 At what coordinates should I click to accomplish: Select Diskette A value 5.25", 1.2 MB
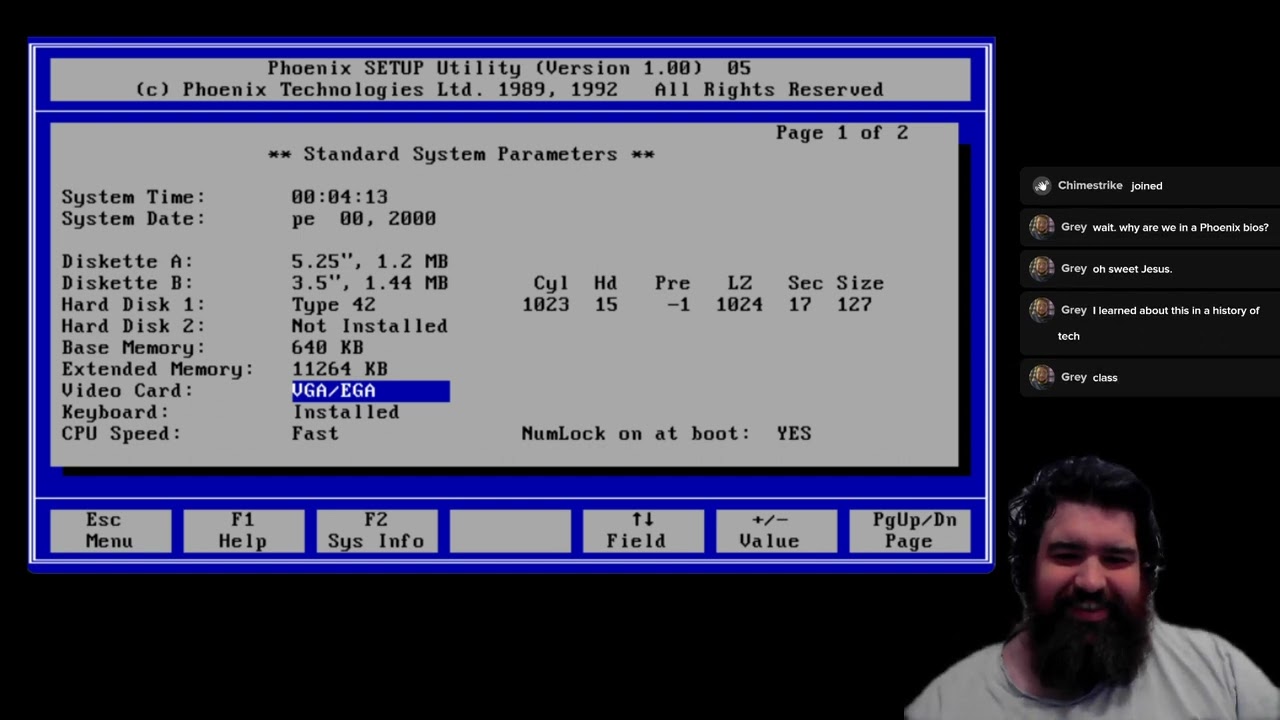(370, 261)
